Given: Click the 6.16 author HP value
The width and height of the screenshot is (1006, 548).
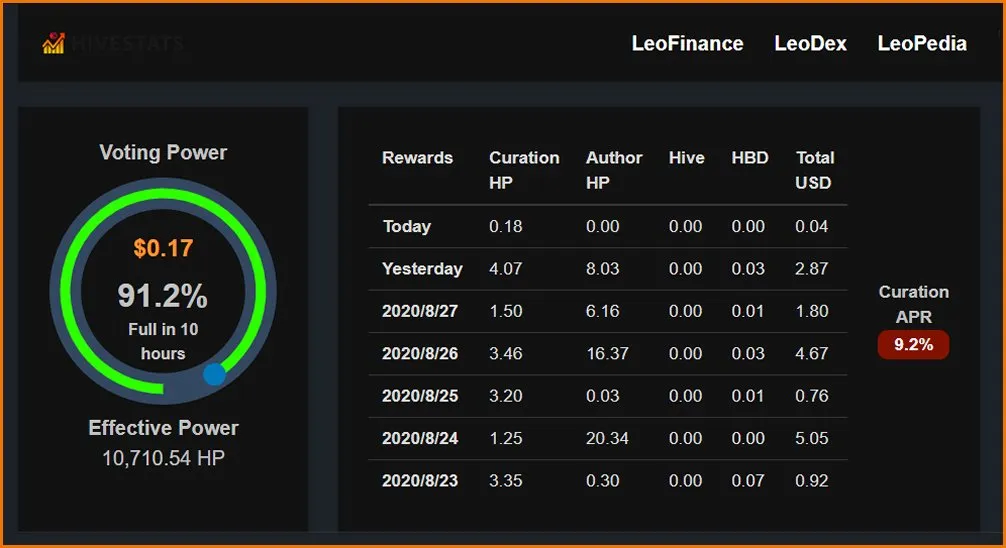Looking at the screenshot, I should [602, 311].
